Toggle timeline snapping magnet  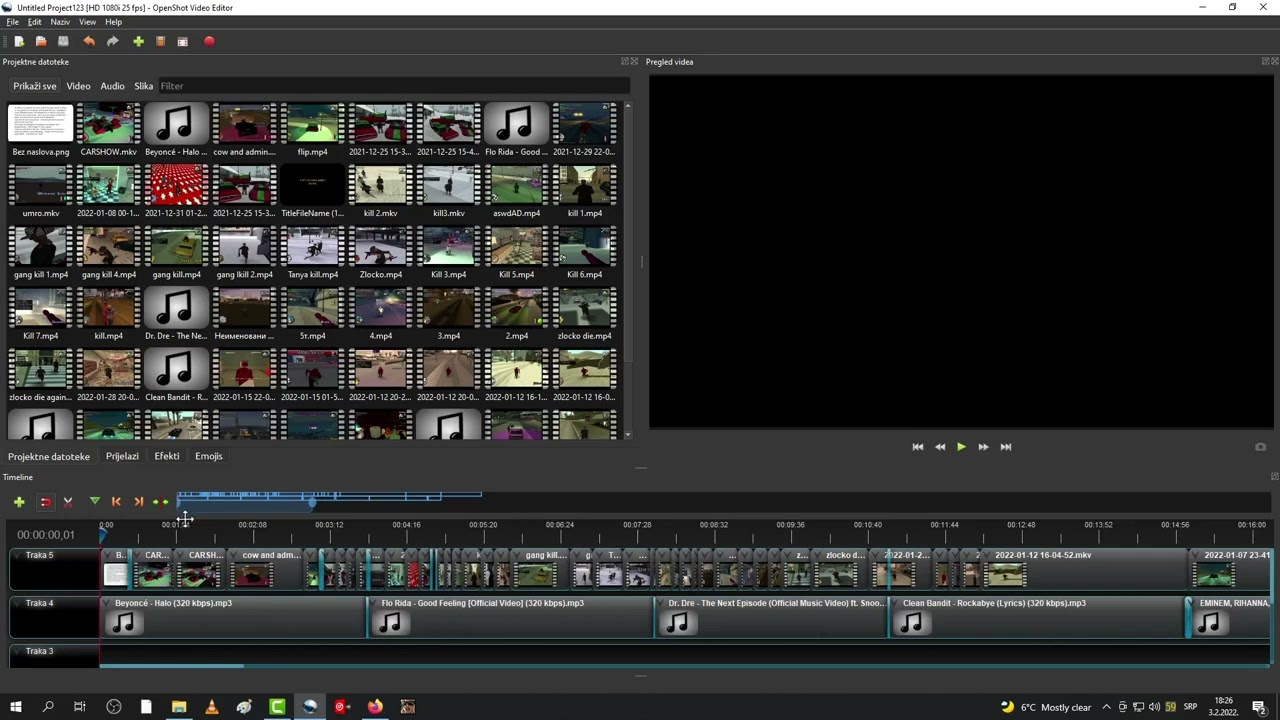click(45, 502)
